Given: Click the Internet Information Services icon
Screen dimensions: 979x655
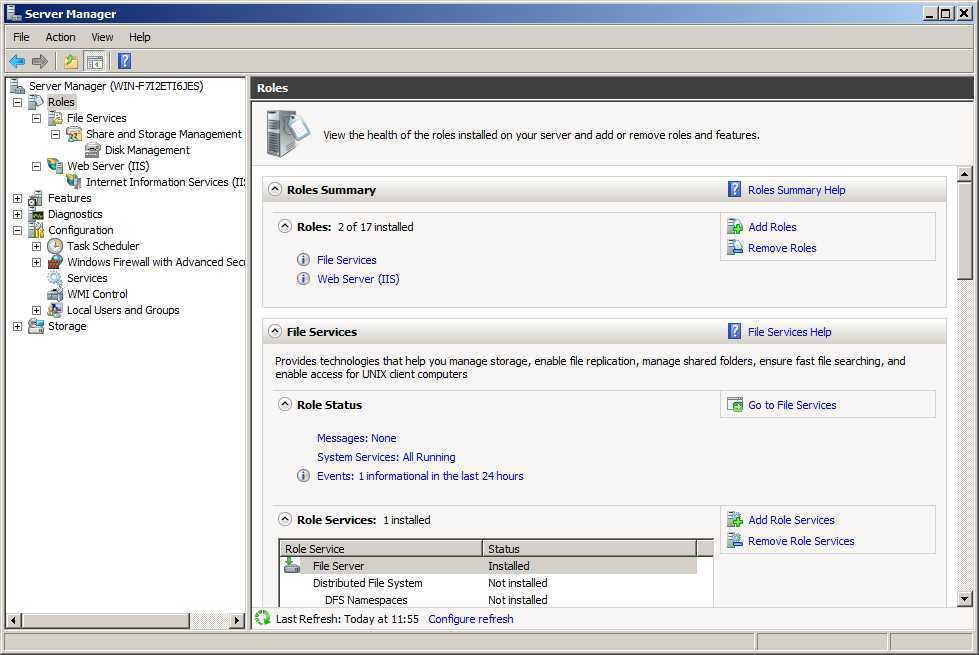Looking at the screenshot, I should point(74,182).
